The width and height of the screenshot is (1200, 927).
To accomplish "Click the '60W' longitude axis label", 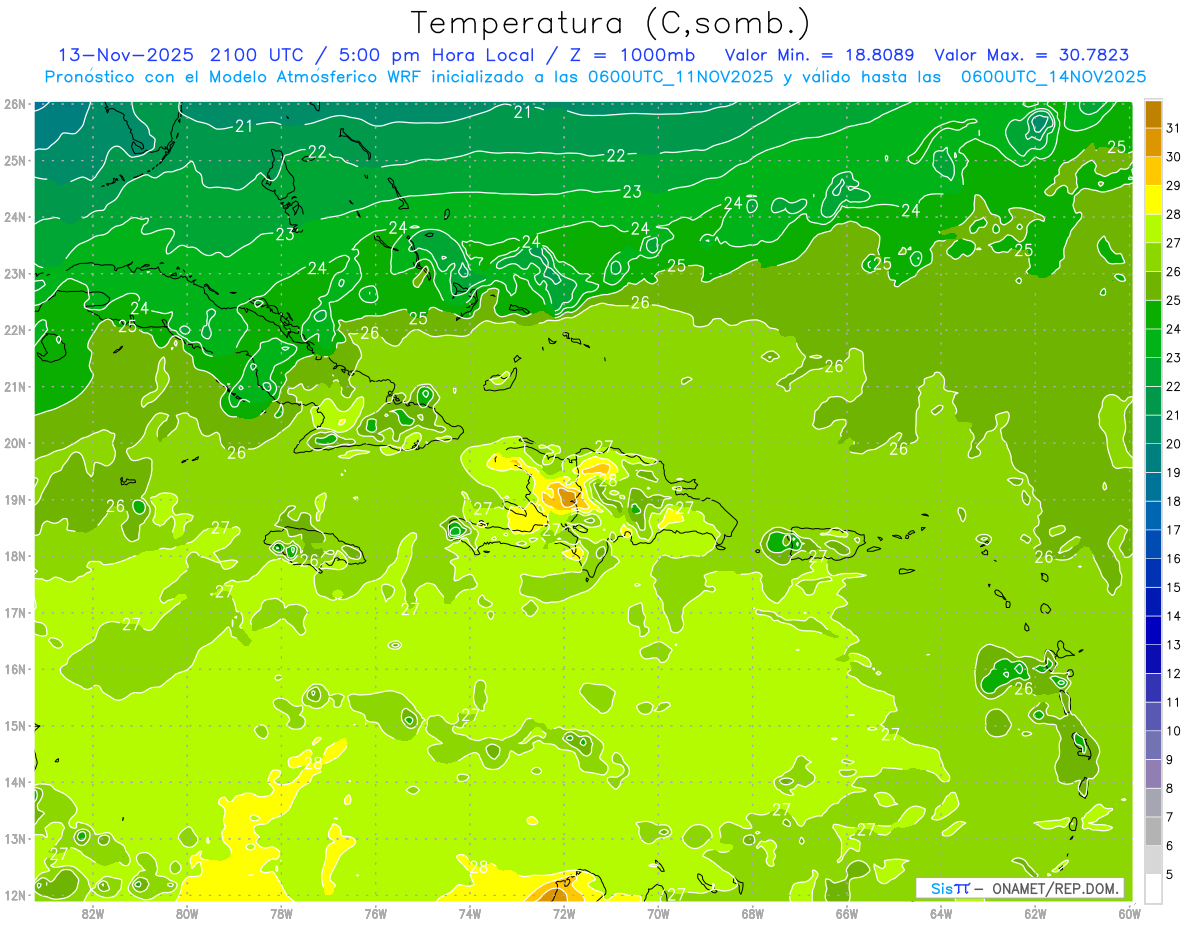I will (x=1129, y=913).
